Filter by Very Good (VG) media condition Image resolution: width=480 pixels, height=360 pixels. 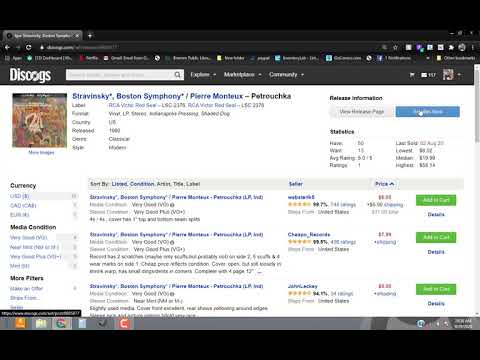point(29,238)
